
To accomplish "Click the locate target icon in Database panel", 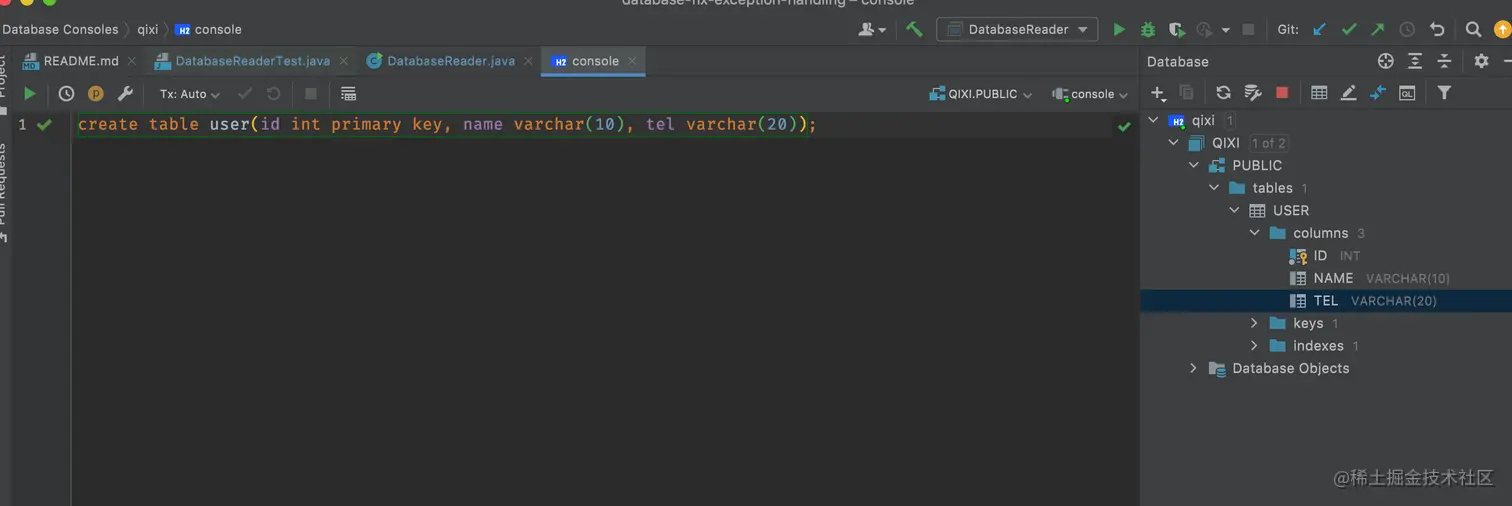I will click(x=1385, y=61).
